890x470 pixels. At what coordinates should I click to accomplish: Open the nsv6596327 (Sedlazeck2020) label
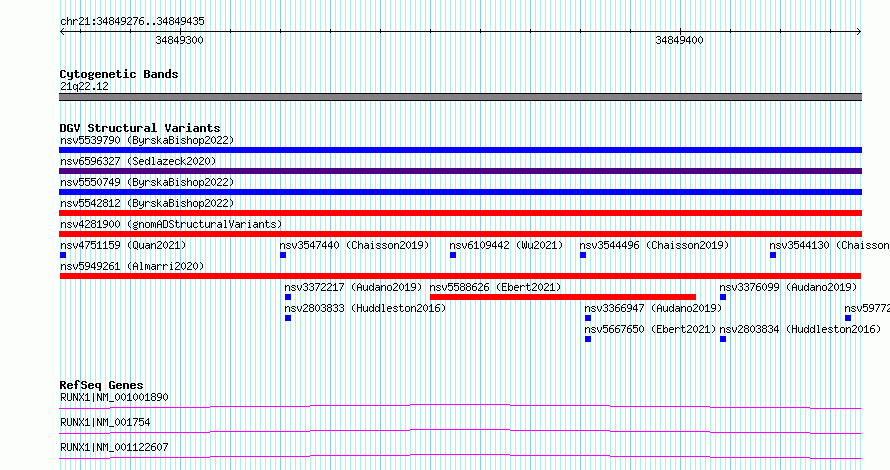138,161
